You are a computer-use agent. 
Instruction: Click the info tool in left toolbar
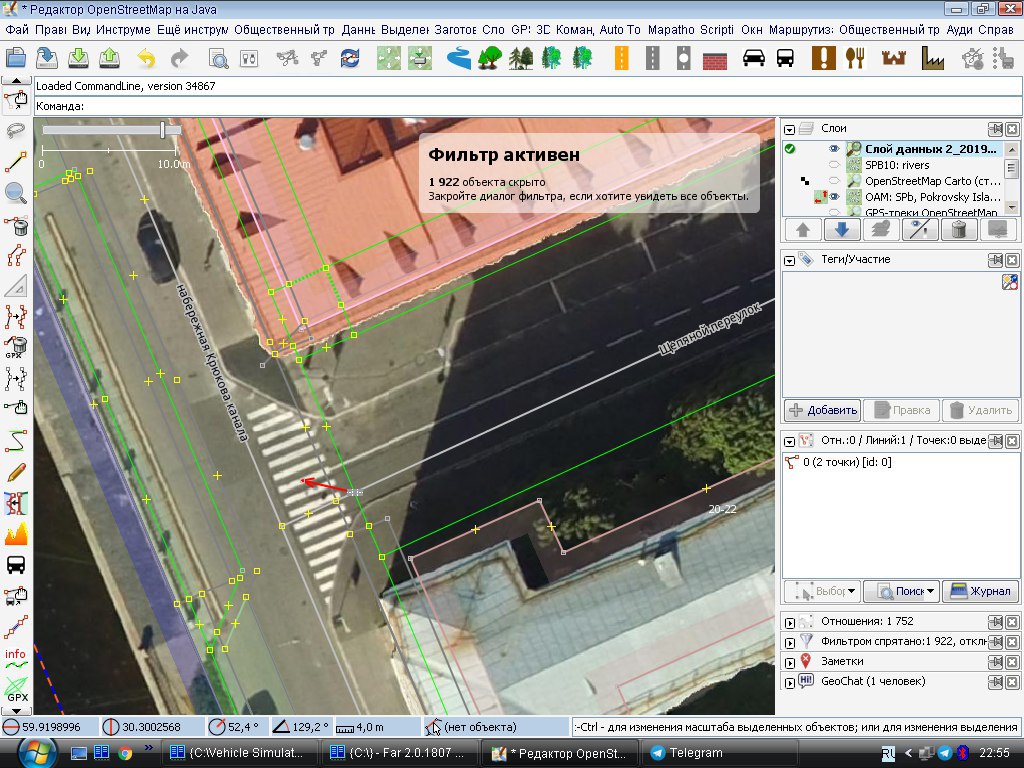pyautogui.click(x=16, y=658)
